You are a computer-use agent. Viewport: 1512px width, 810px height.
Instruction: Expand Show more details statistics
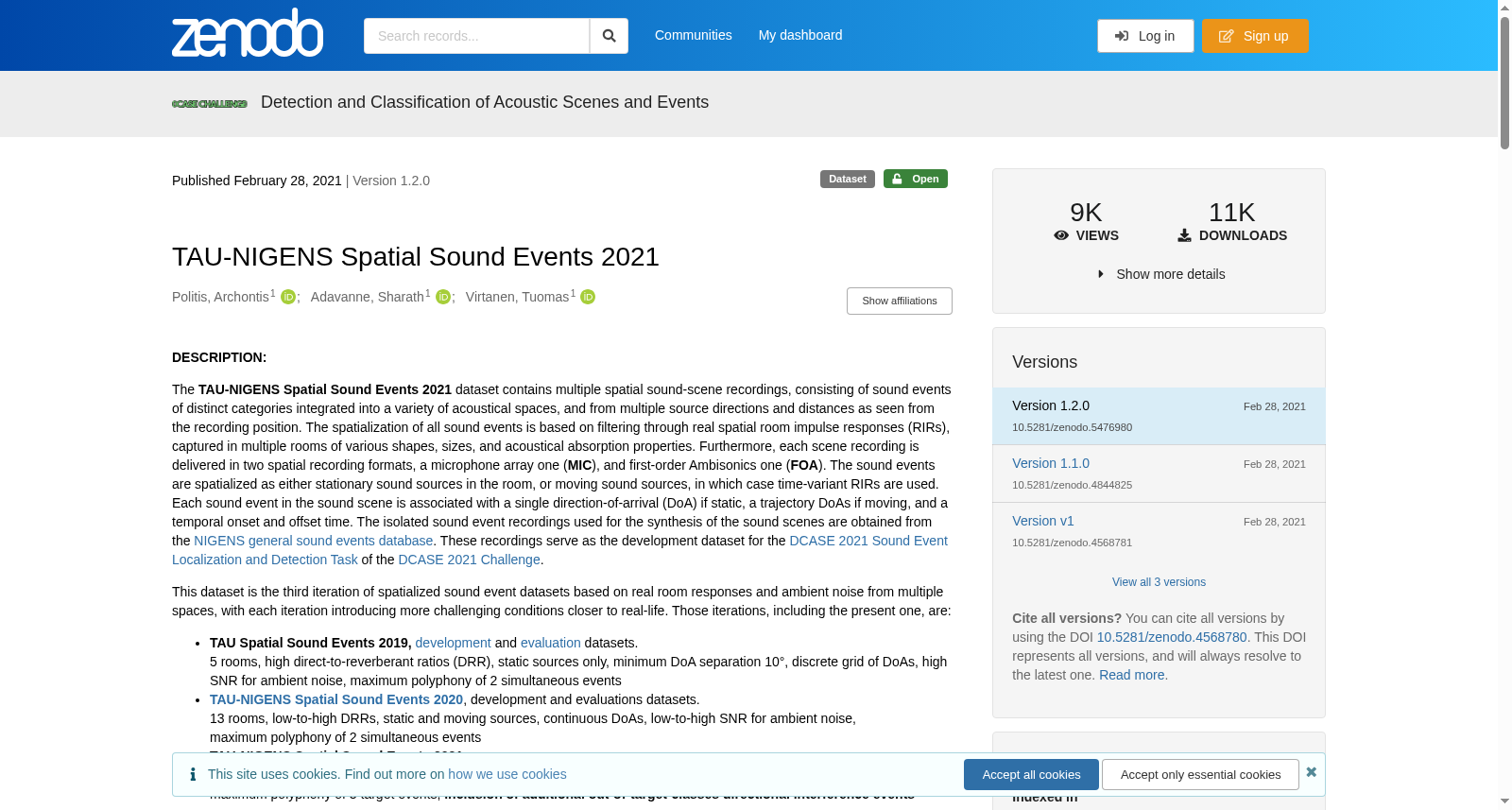point(1160,274)
